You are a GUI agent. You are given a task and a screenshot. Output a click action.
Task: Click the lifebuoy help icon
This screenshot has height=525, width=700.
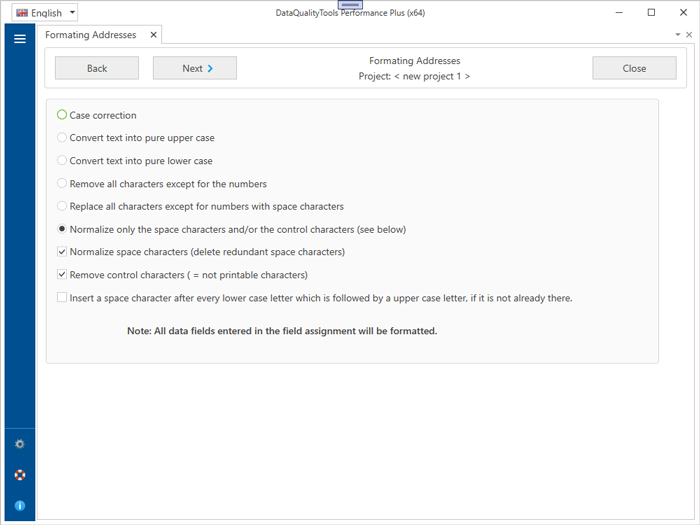(x=19, y=475)
